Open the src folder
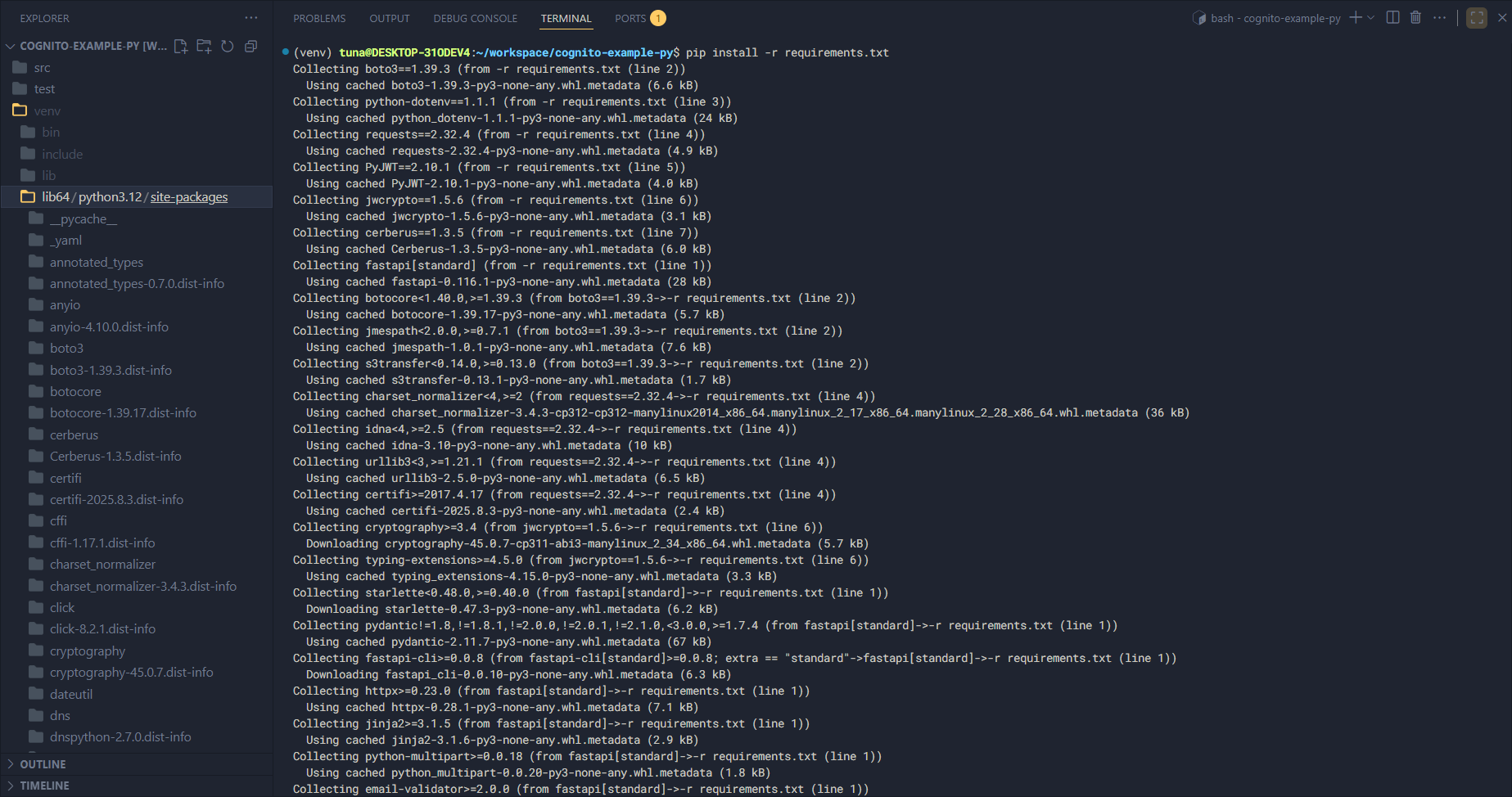Image resolution: width=1512 pixels, height=797 pixels. [43, 68]
